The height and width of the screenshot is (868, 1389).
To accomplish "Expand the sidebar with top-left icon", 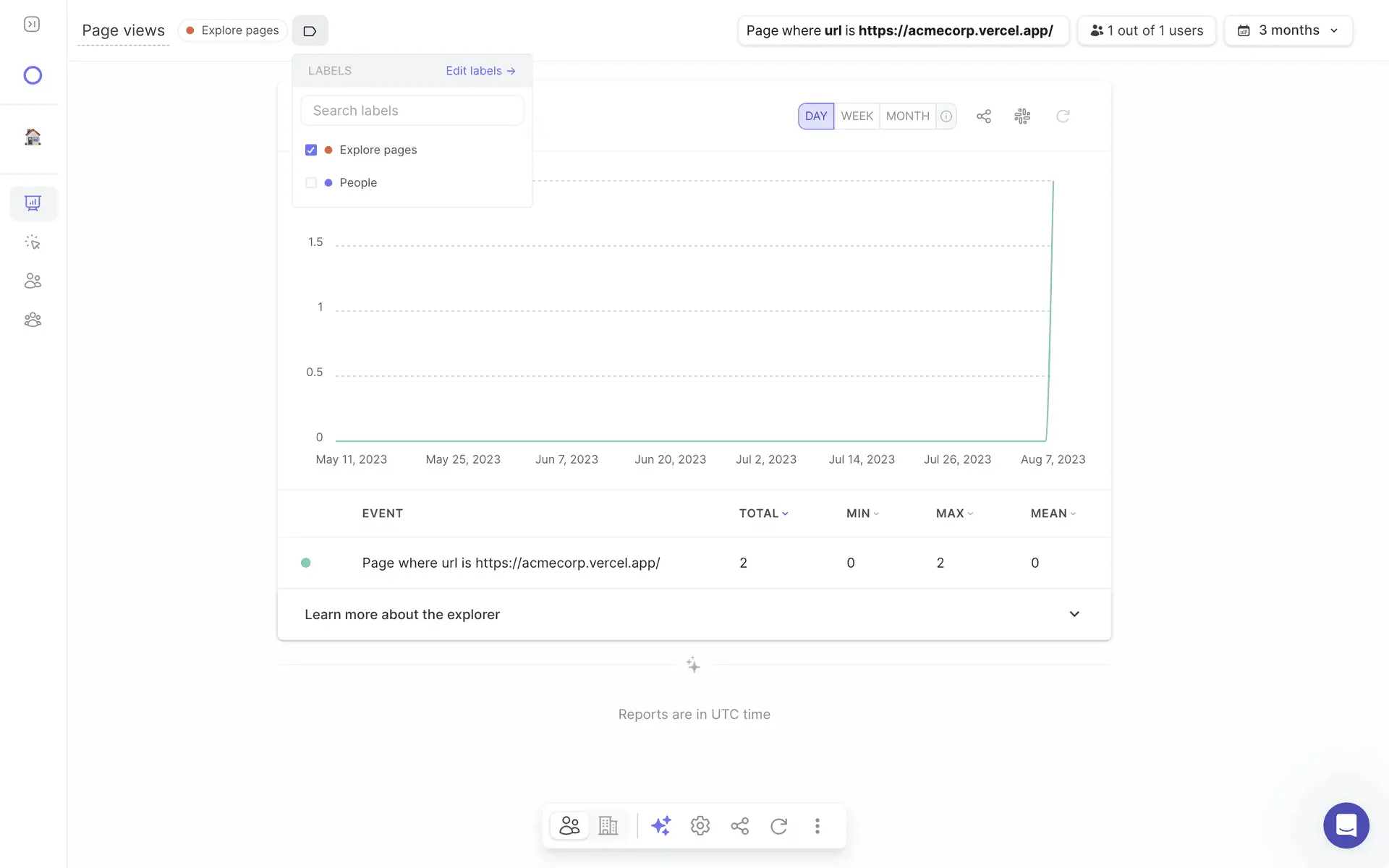I will click(32, 25).
